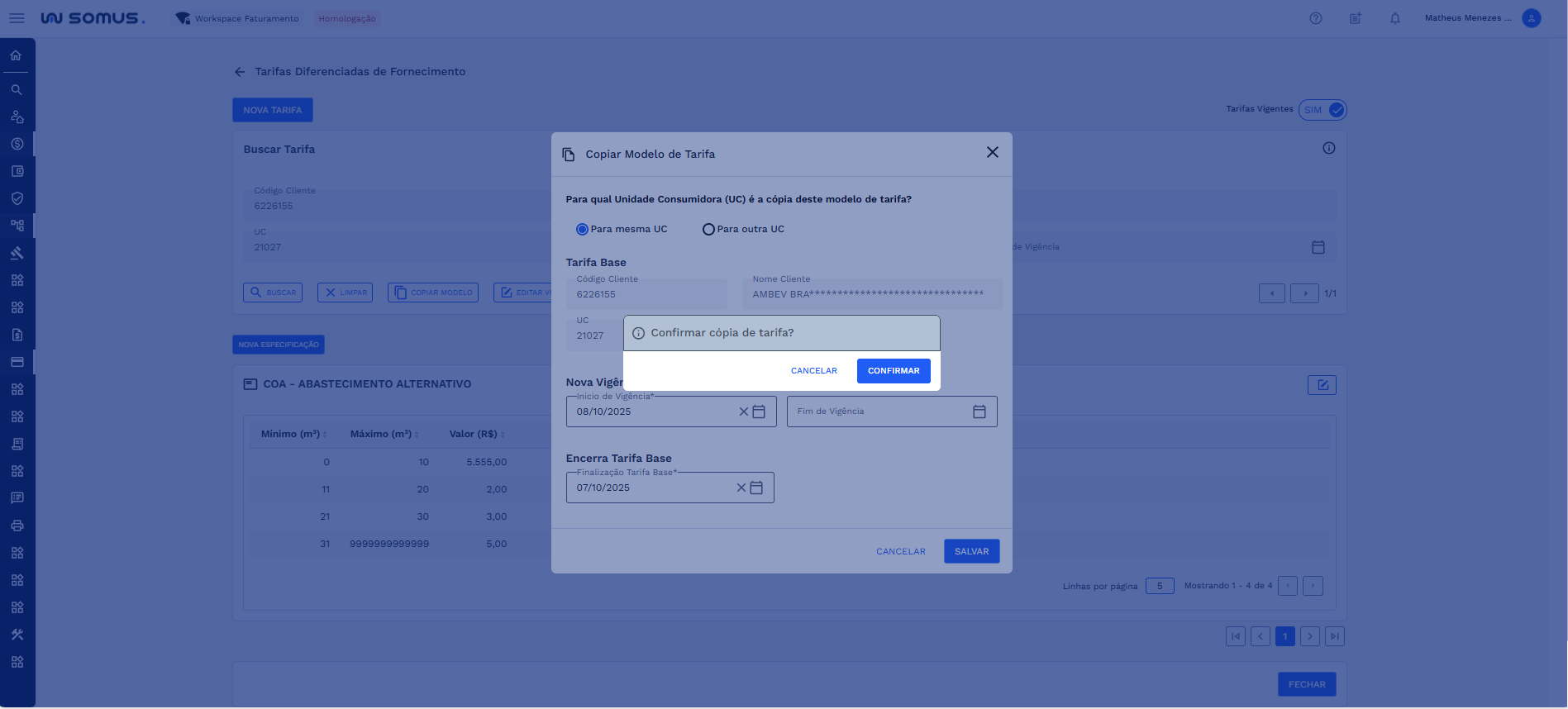
Task: Click the hamburger menu icon
Action: click(17, 18)
